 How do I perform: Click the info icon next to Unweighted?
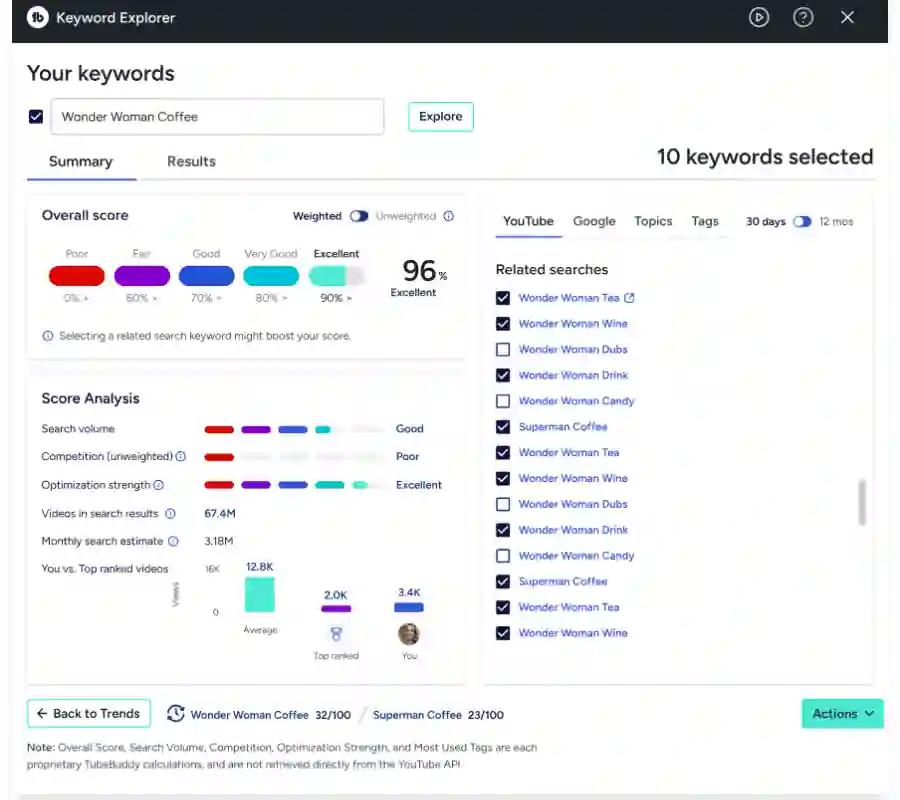click(449, 216)
